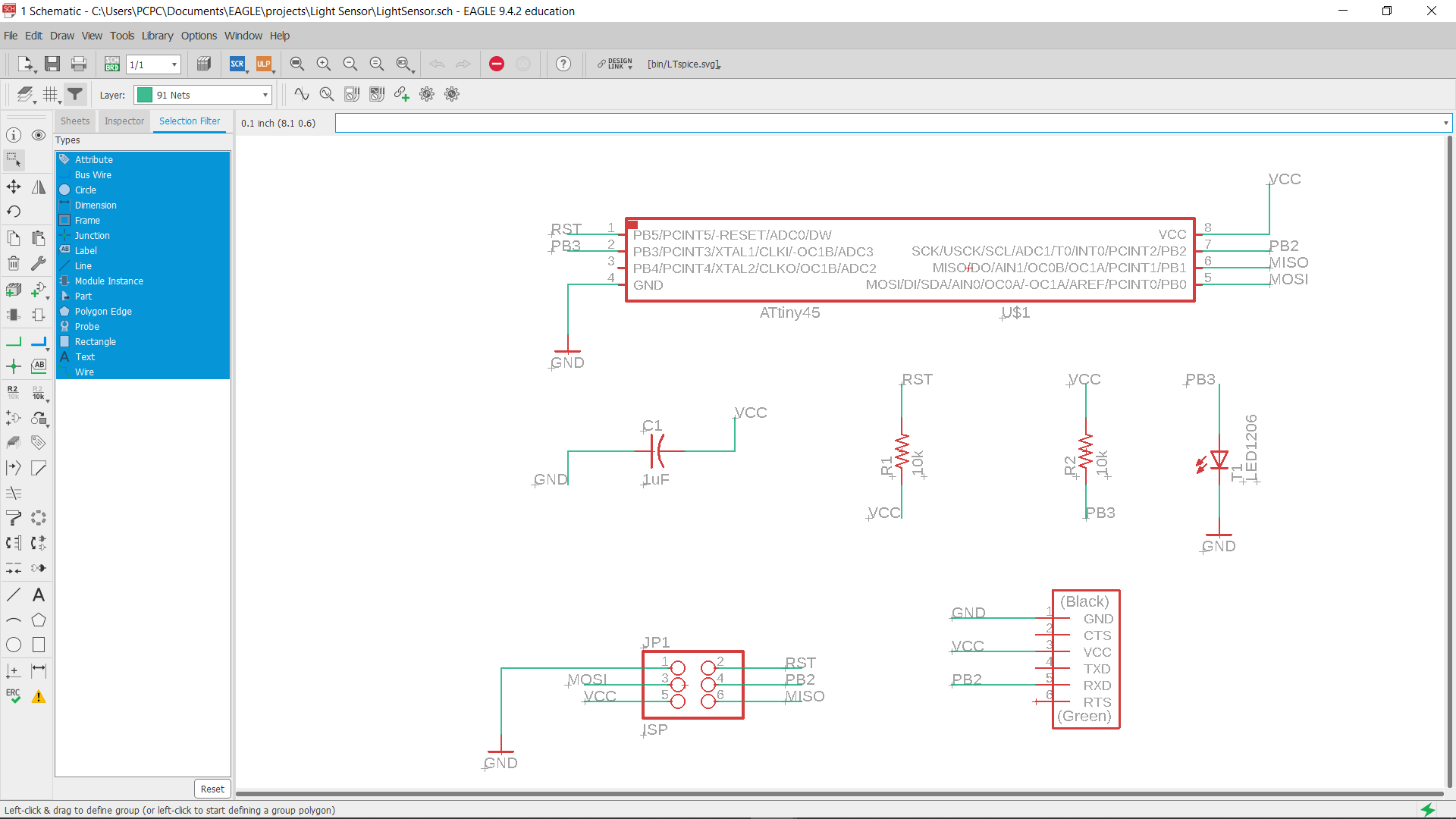
Task: Toggle the Junction type in filter list
Action: coord(92,236)
